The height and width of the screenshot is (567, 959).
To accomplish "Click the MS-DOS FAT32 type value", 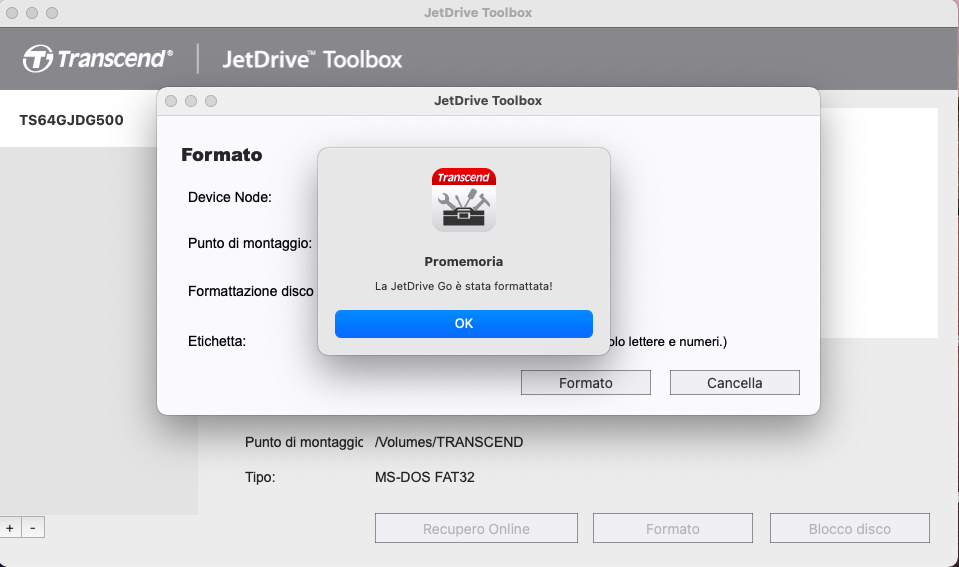I will pyautogui.click(x=424, y=477).
